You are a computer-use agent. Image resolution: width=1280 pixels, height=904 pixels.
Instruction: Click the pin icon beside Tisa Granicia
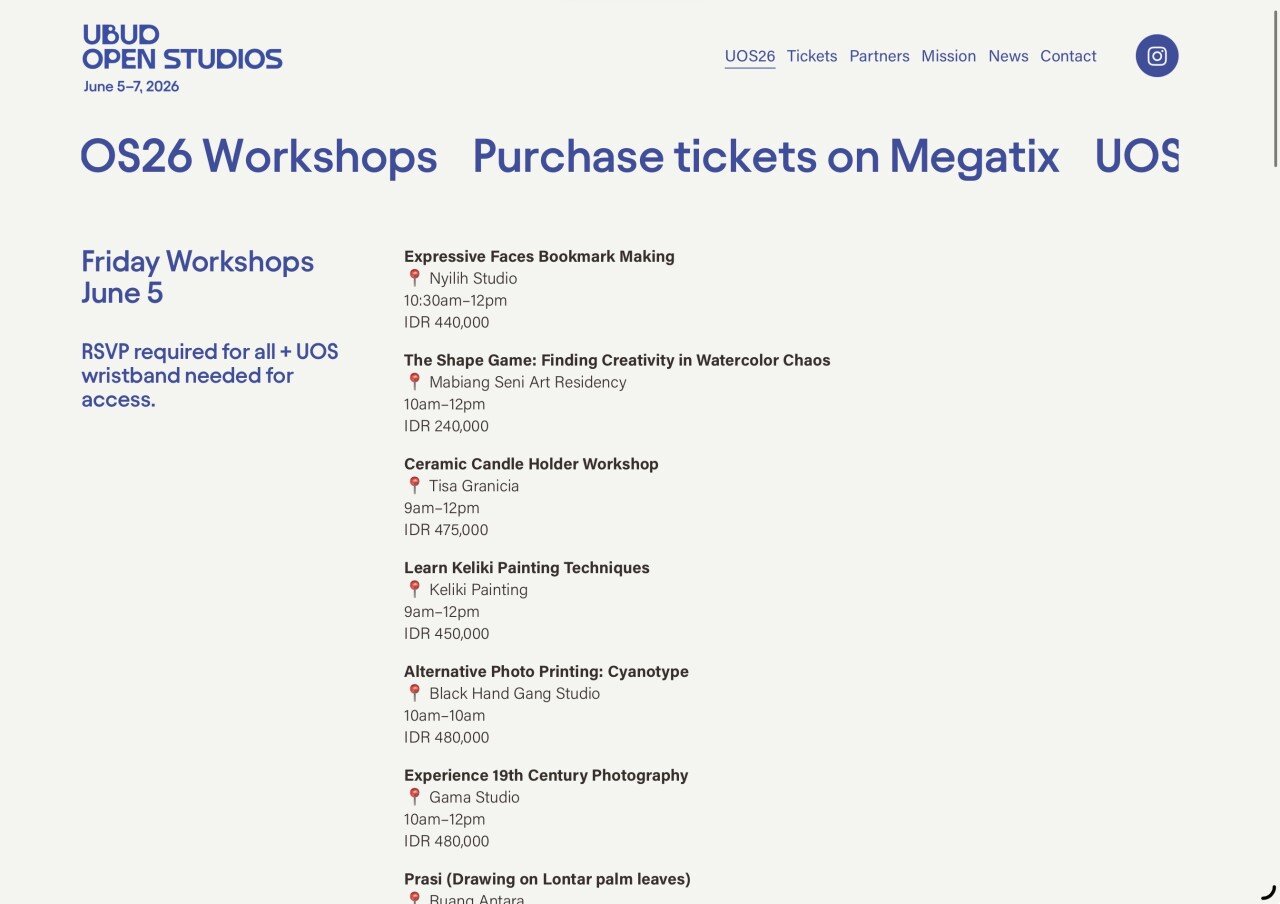pos(414,486)
